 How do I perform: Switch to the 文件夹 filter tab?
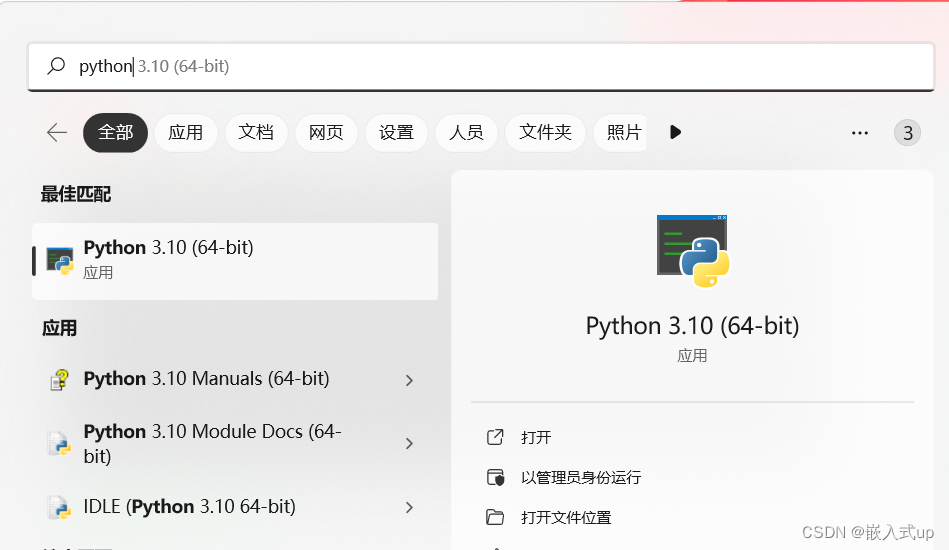coord(545,133)
